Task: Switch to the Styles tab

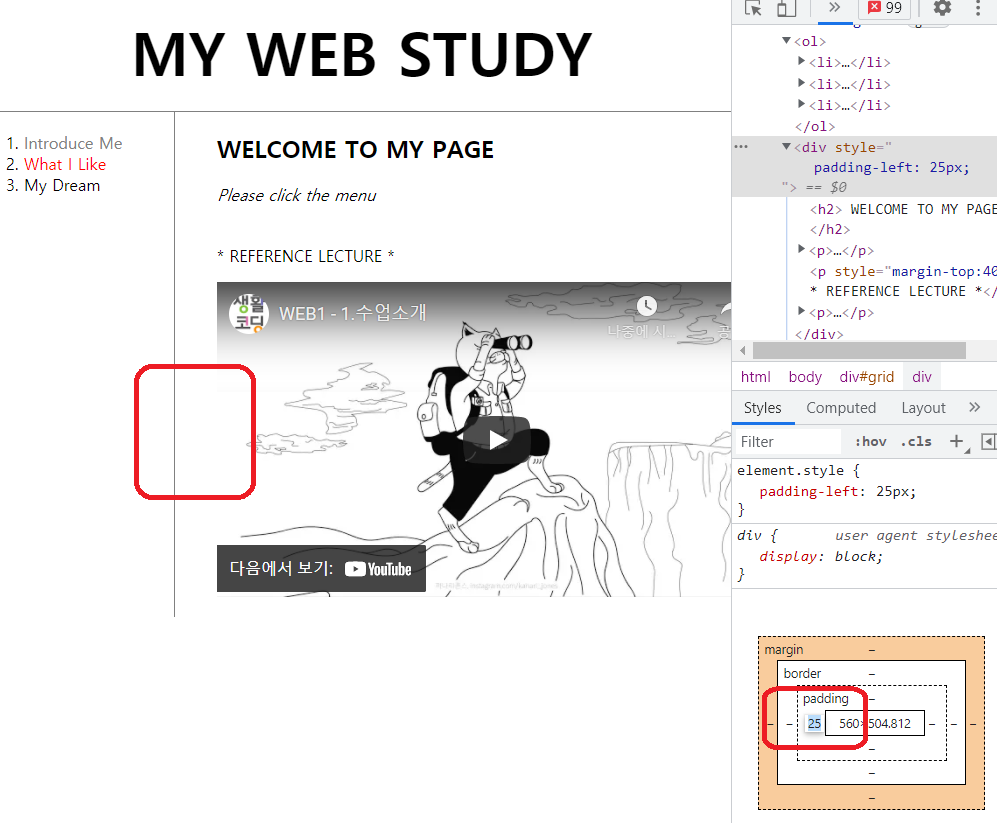Action: [762, 408]
